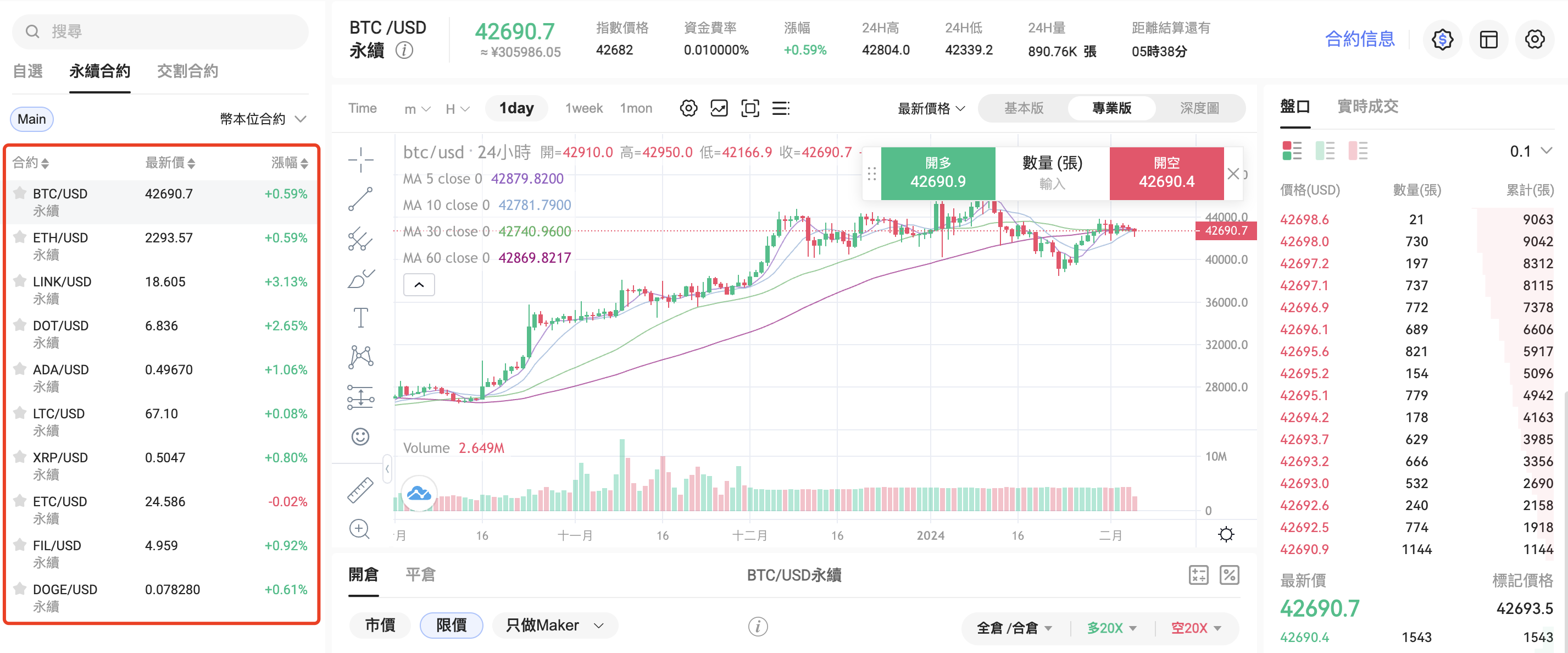Image resolution: width=1568 pixels, height=653 pixels.
Task: Select the trend line drawing tool
Action: (360, 199)
